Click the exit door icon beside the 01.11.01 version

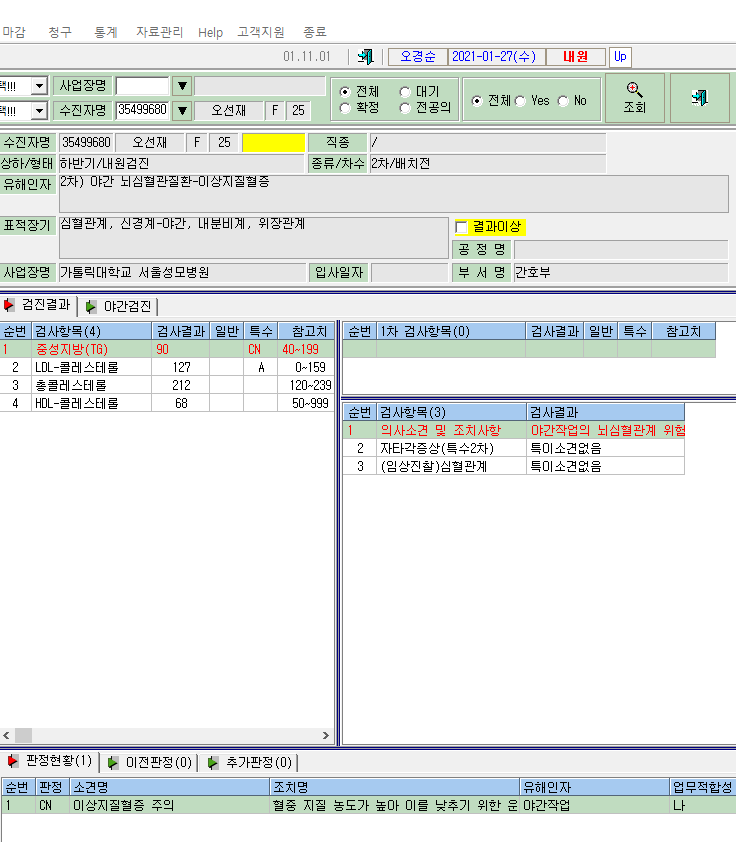pyautogui.click(x=366, y=56)
